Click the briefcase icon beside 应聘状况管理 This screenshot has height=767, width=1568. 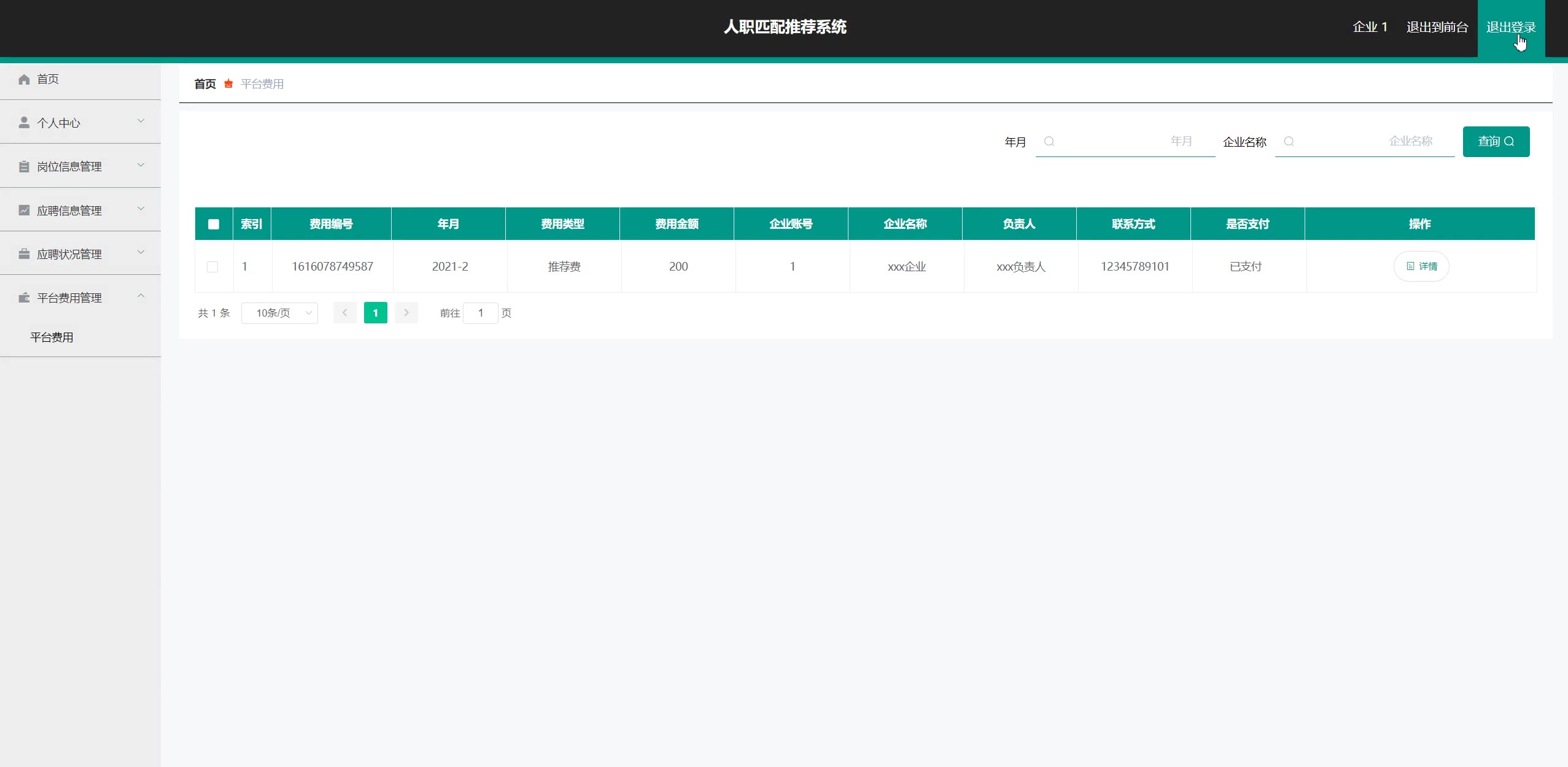[24, 254]
